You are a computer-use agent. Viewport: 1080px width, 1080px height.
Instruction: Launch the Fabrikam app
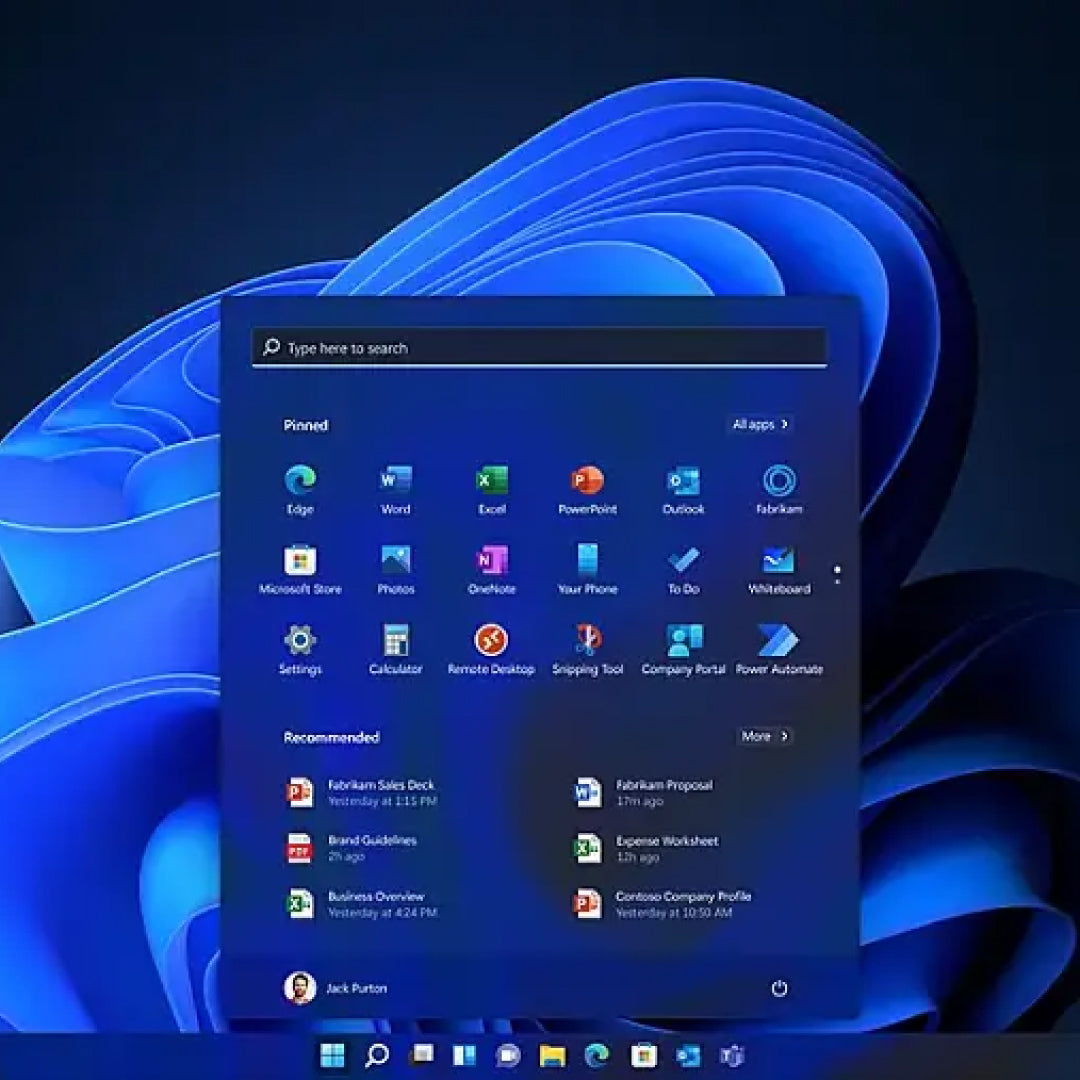click(x=778, y=483)
